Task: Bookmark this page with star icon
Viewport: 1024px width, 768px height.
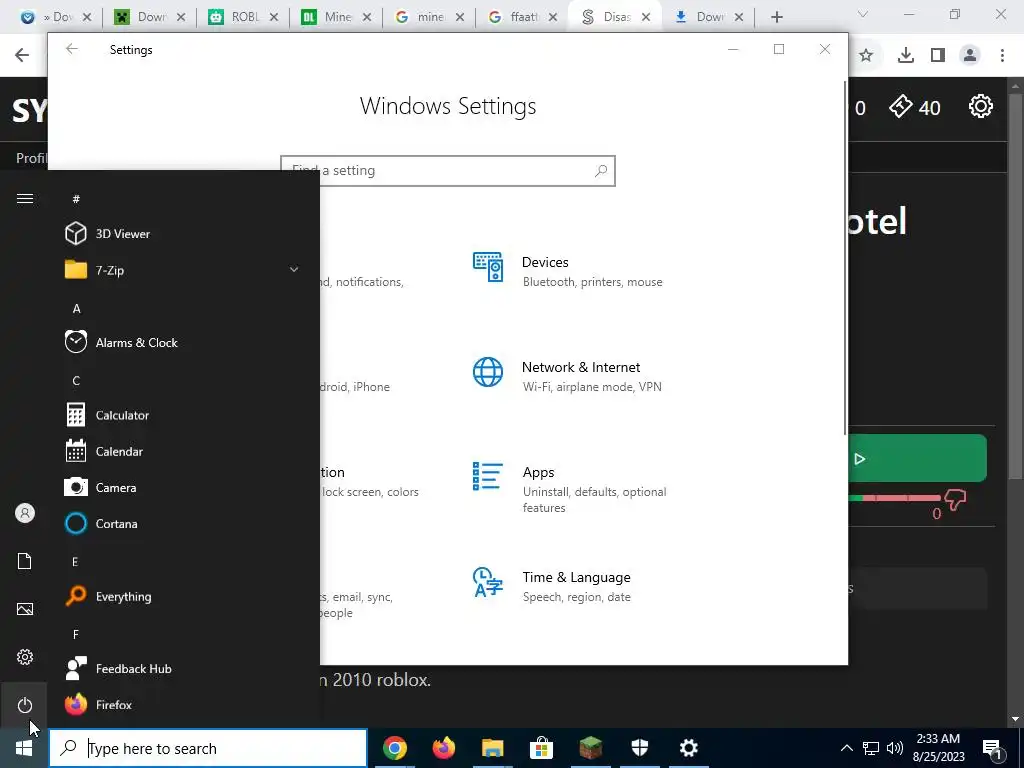Action: click(x=866, y=56)
